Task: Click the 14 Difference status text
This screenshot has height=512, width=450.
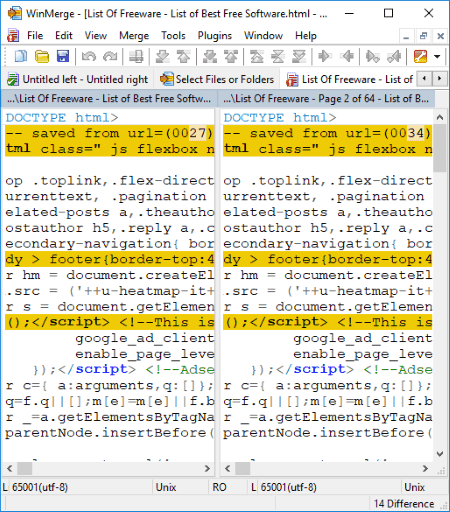Action: 404,503
